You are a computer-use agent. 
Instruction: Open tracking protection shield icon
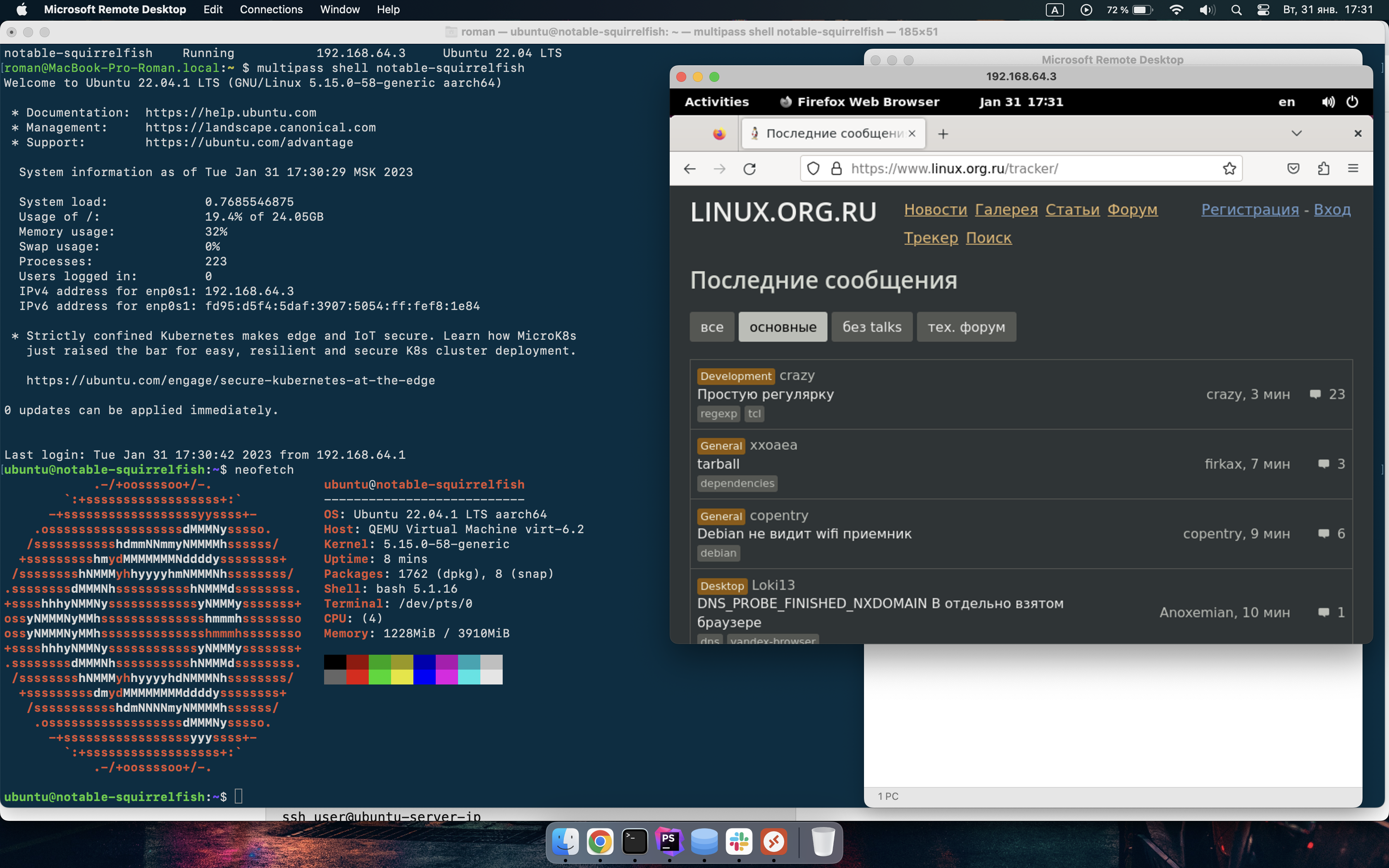point(813,169)
